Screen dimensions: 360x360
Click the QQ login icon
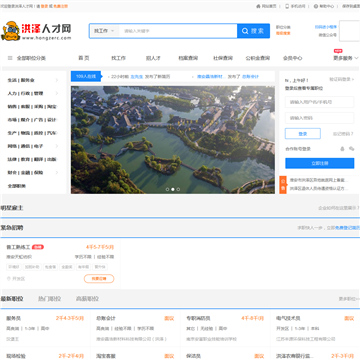[x=342, y=149]
